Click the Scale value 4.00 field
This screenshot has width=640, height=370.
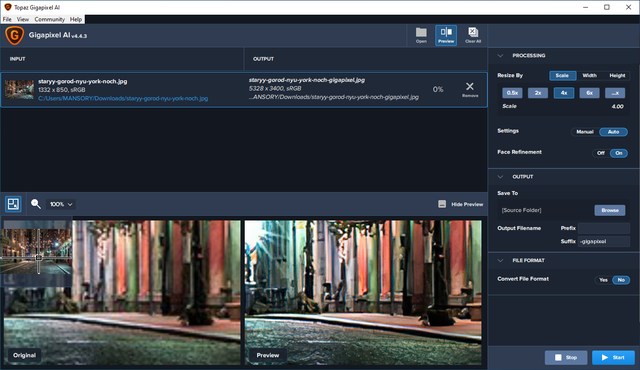(x=618, y=106)
